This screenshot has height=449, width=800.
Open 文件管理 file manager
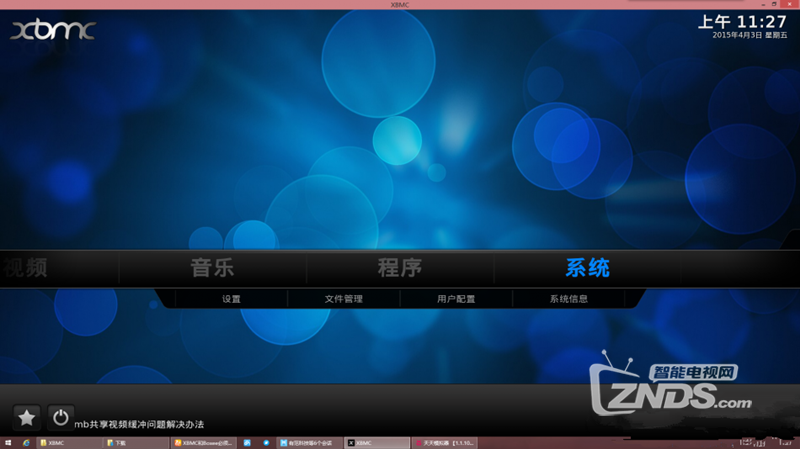(343, 299)
